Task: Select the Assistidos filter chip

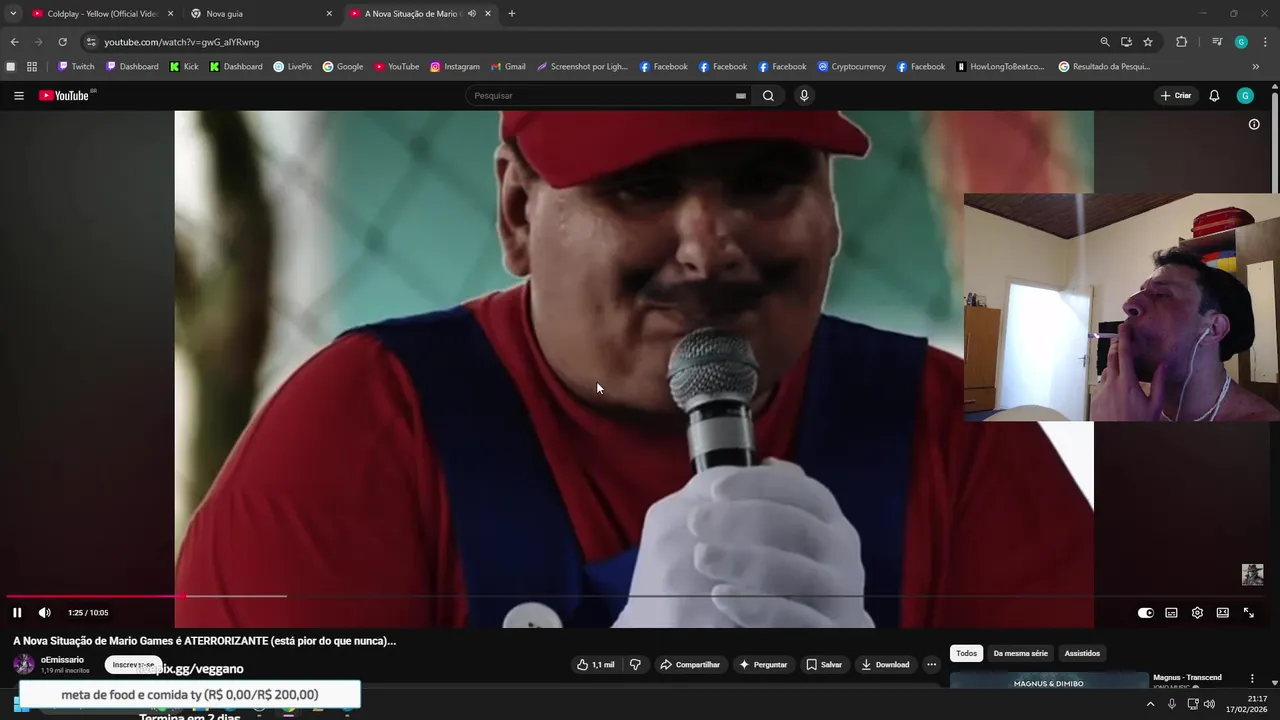Action: [x=1082, y=654]
